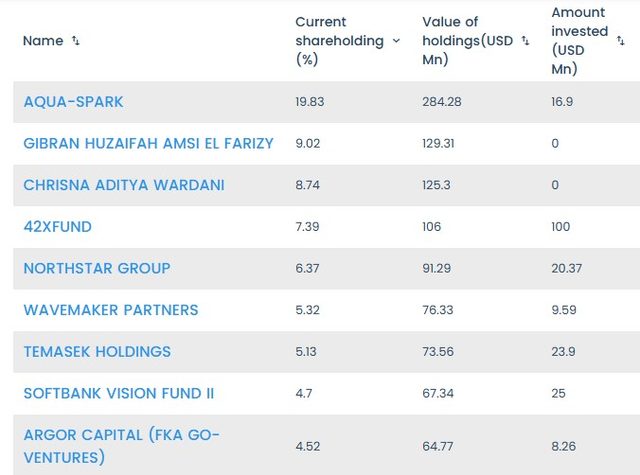The image size is (640, 475).
Task: Click the 23.9 amount invested for Temasek
Action: coord(565,352)
